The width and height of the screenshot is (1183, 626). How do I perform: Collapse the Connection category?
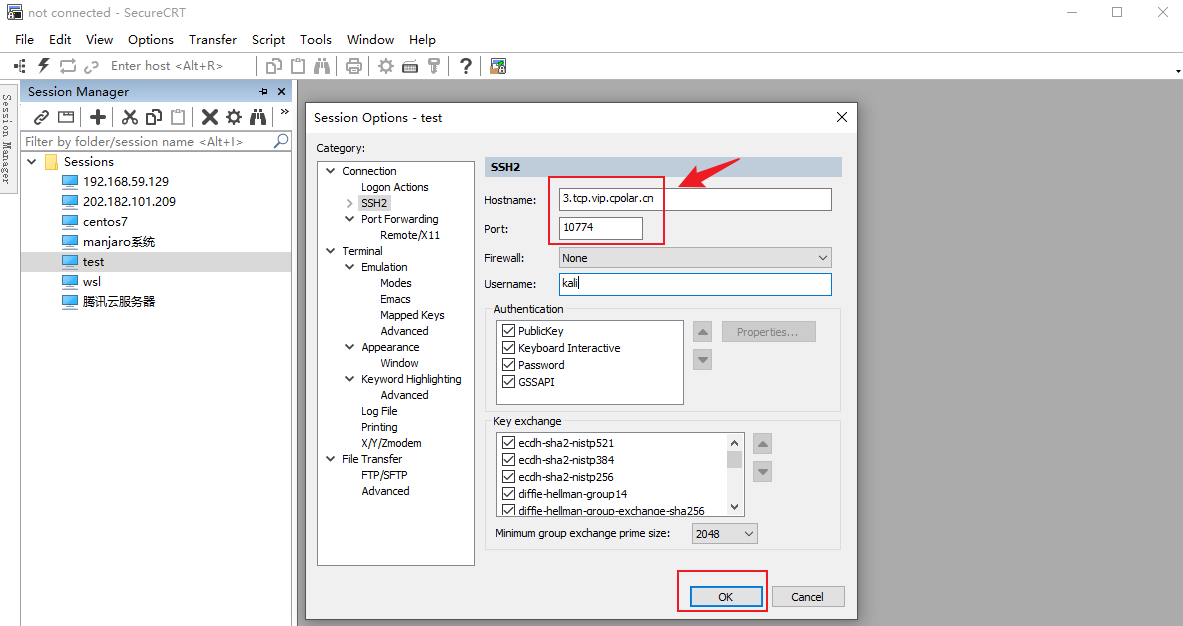[330, 171]
